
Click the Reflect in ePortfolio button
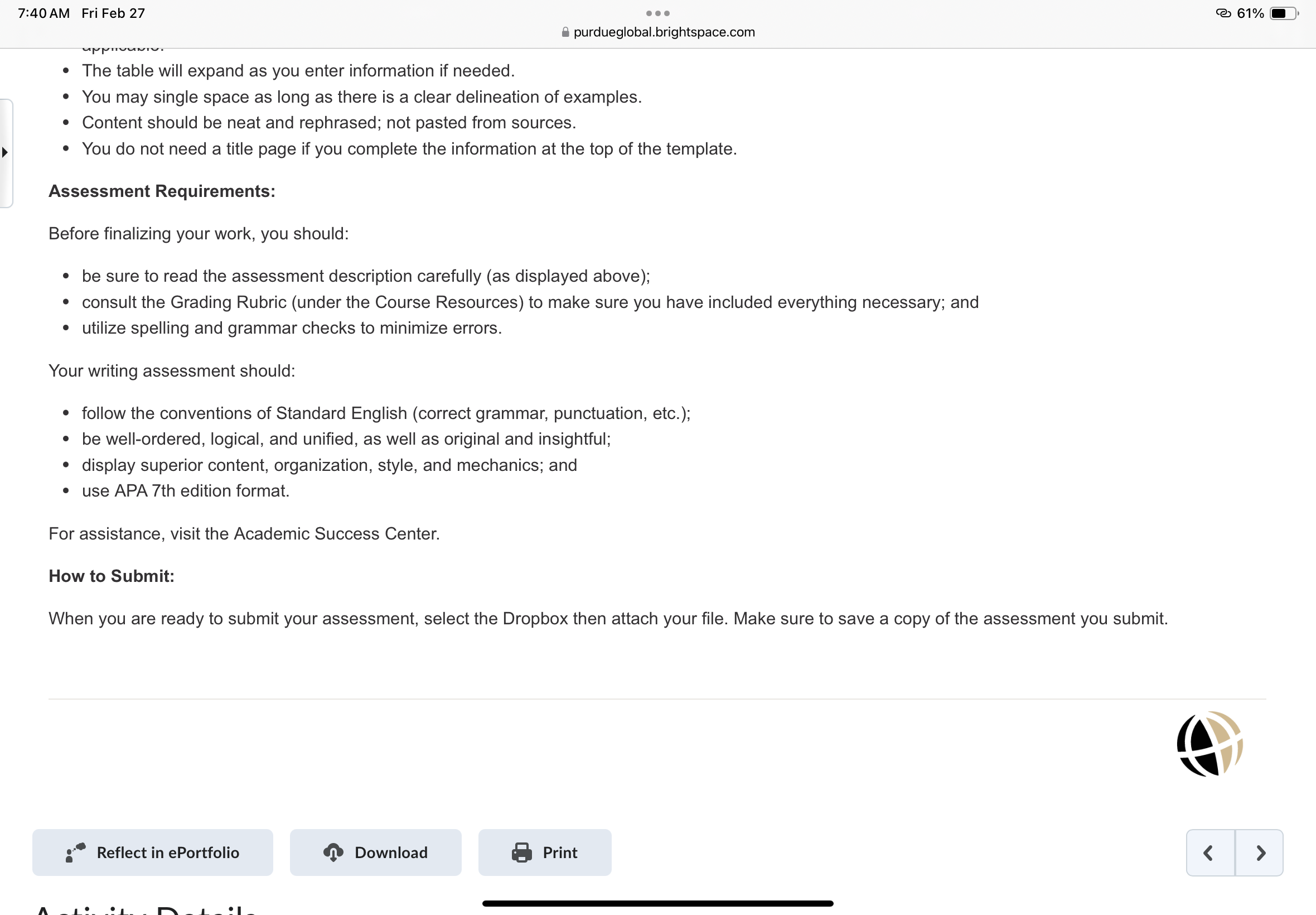point(152,852)
